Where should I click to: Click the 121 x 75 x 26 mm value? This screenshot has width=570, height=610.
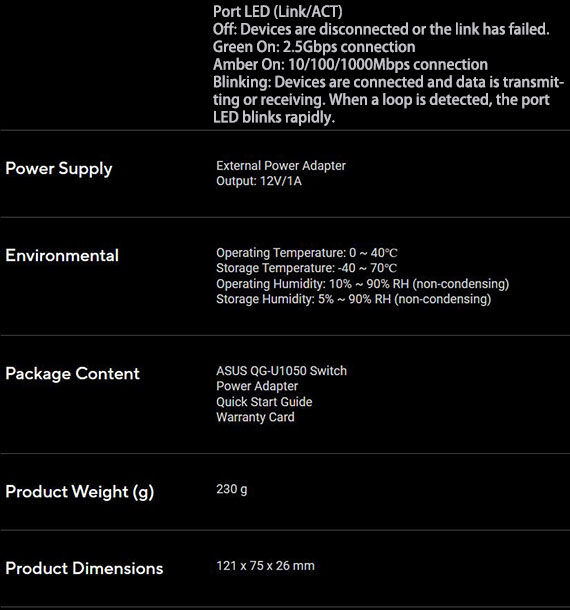(x=265, y=566)
